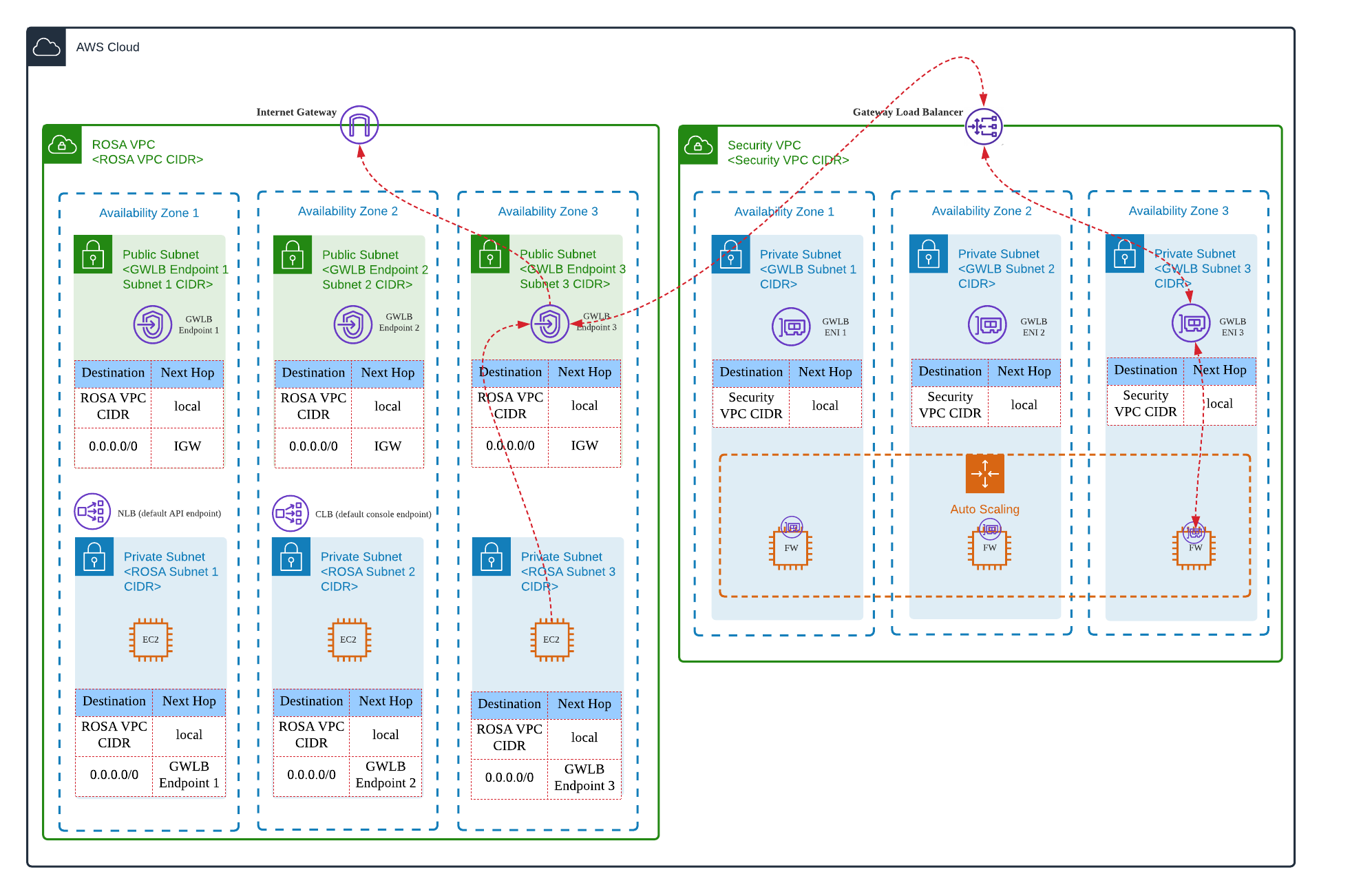Click ROSA Subnet 3 private subnet lock icon
The image size is (1372, 894).
491,557
